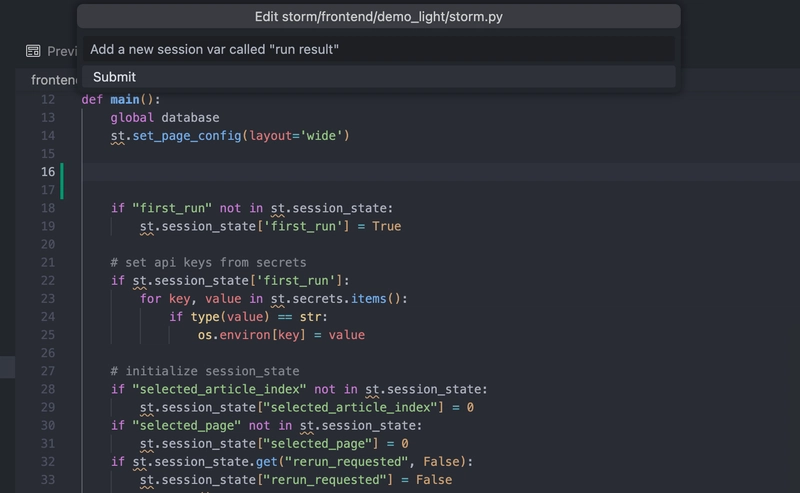Place cursor on the '# initialize session_state' comment
This screenshot has width=800, height=493.
(x=205, y=371)
